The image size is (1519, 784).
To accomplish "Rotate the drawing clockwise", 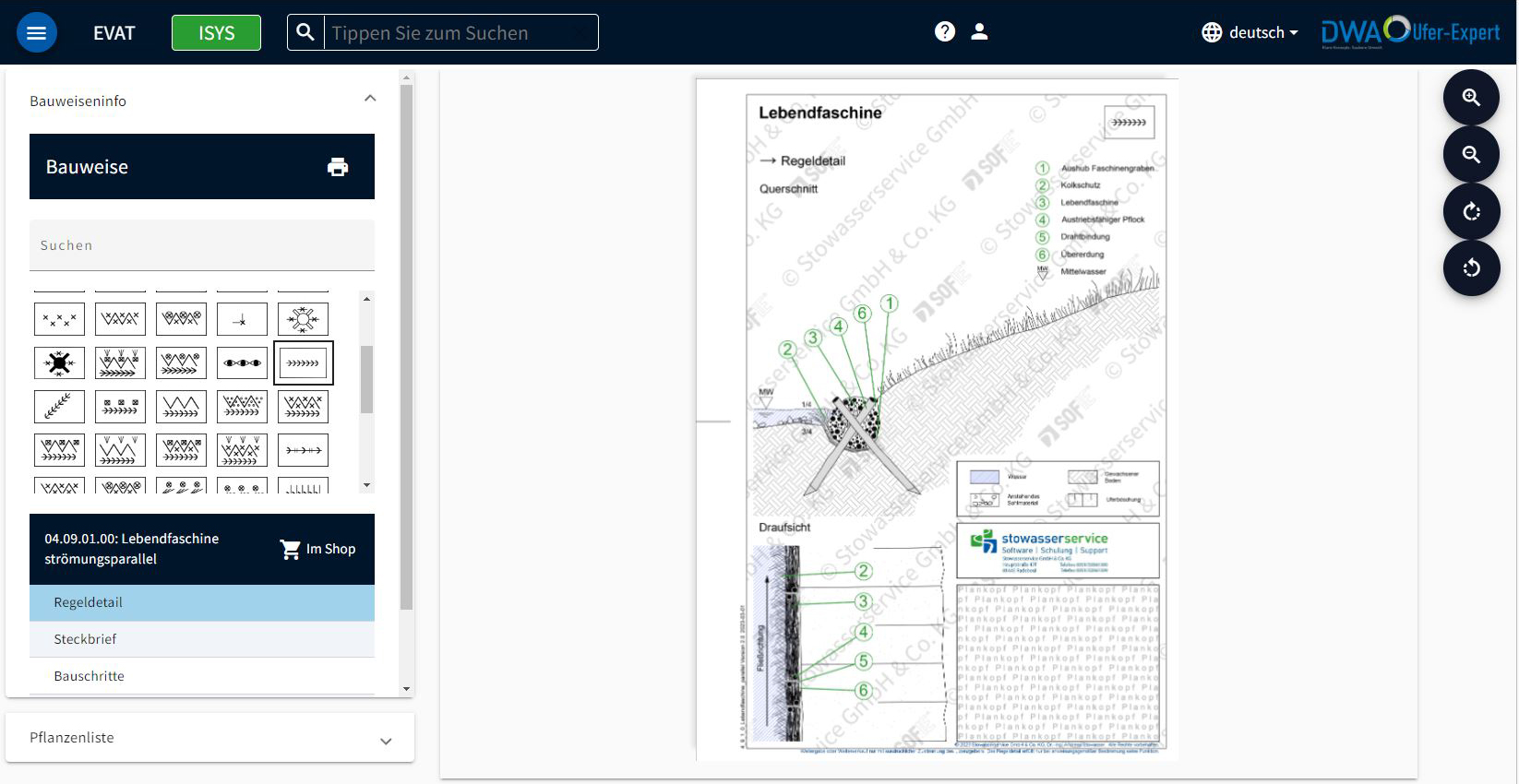I will pos(1471,212).
